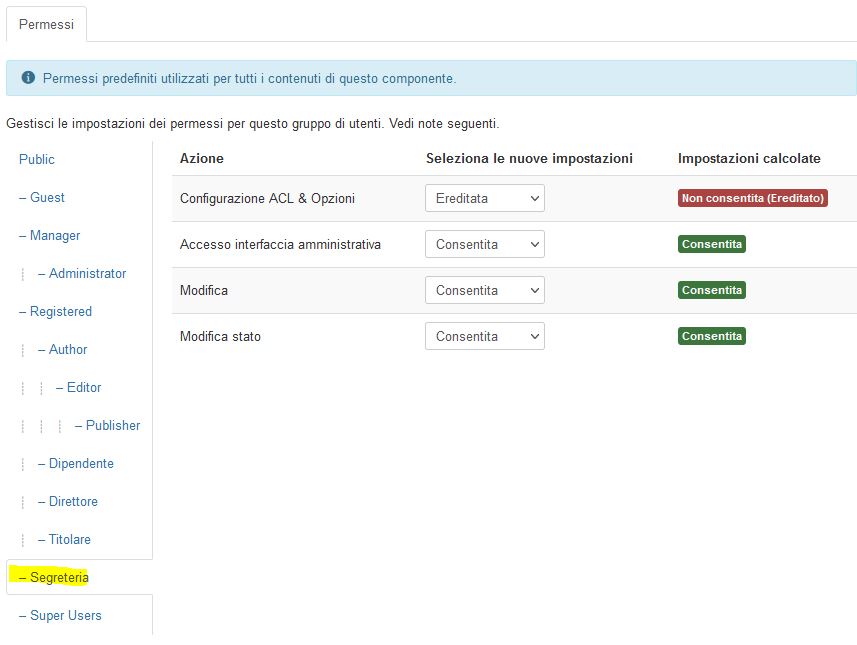
Task: Click the info icon in the blue notice
Action: tap(28, 78)
